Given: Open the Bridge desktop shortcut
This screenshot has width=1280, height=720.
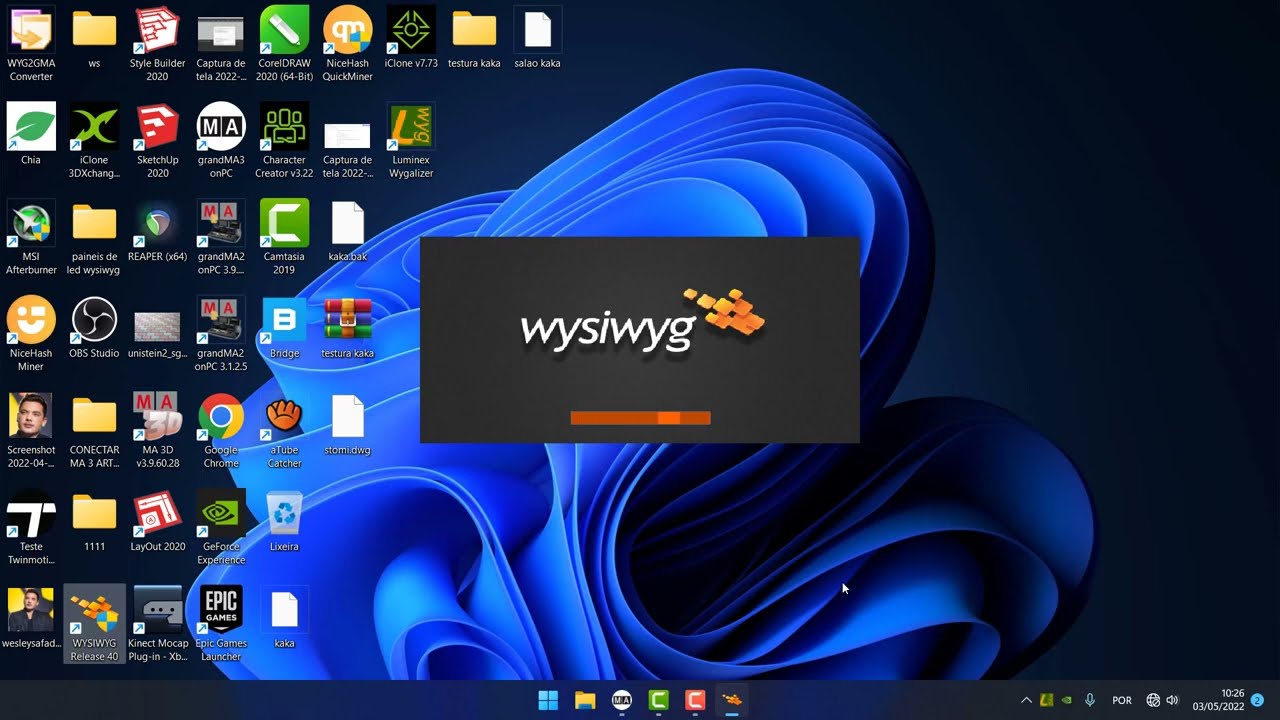Looking at the screenshot, I should point(284,329).
